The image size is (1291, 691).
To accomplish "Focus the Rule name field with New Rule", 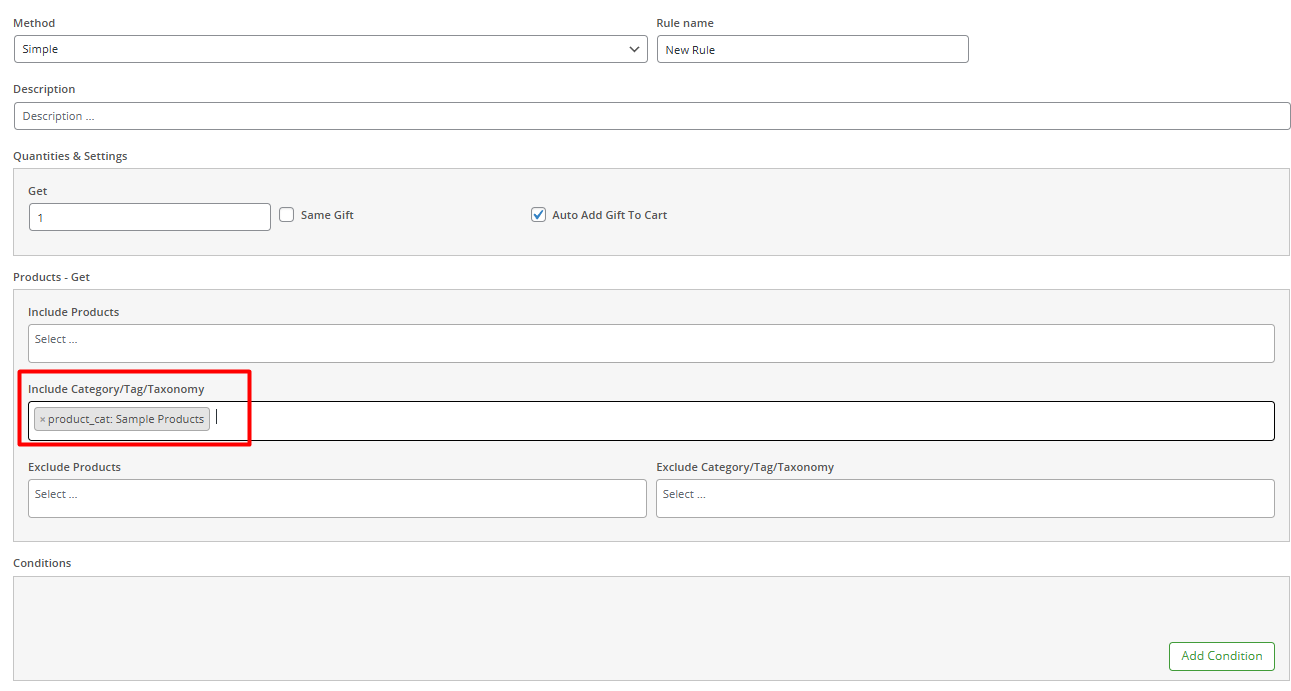I will [x=812, y=49].
